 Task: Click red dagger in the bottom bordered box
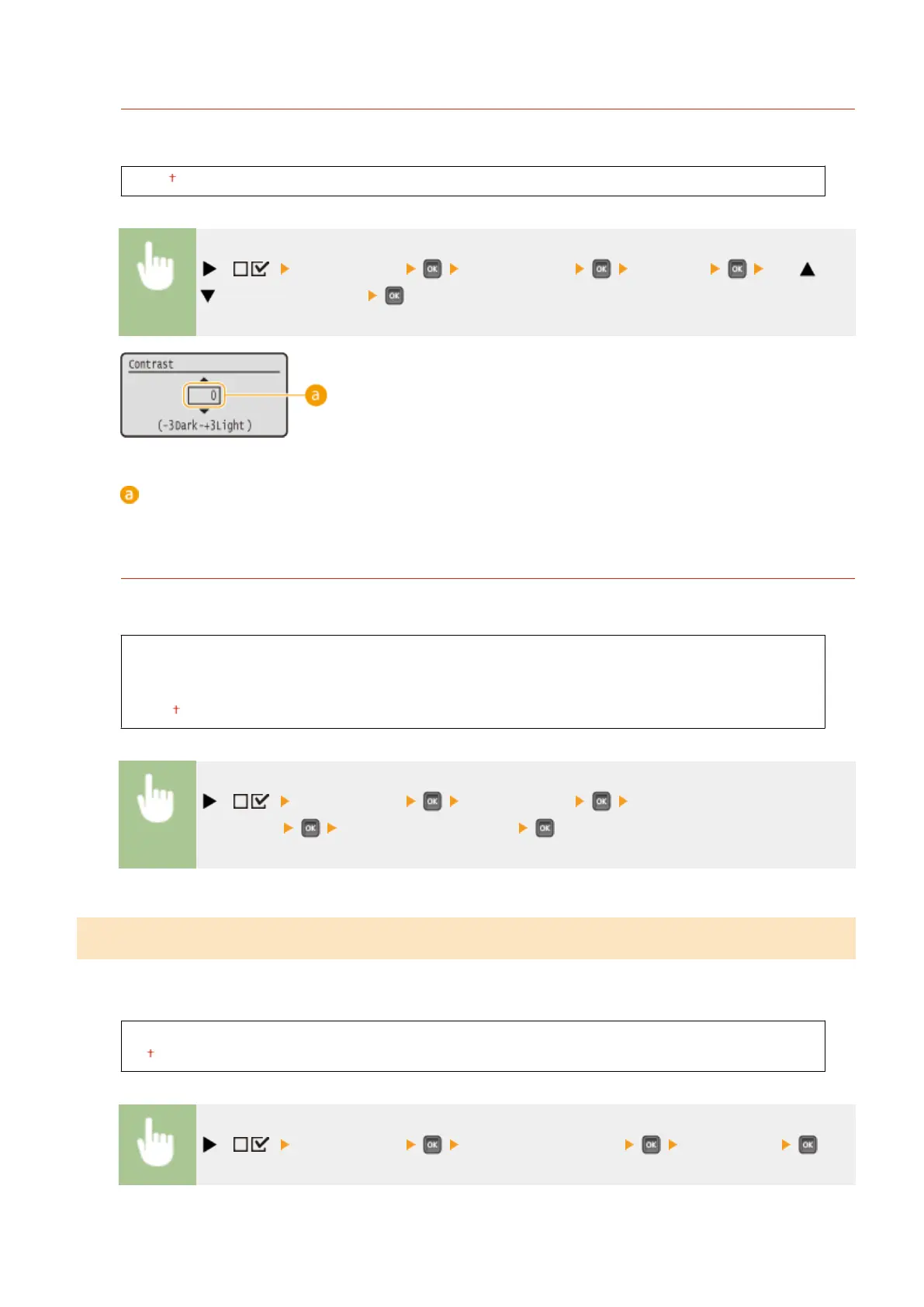[x=151, y=1053]
